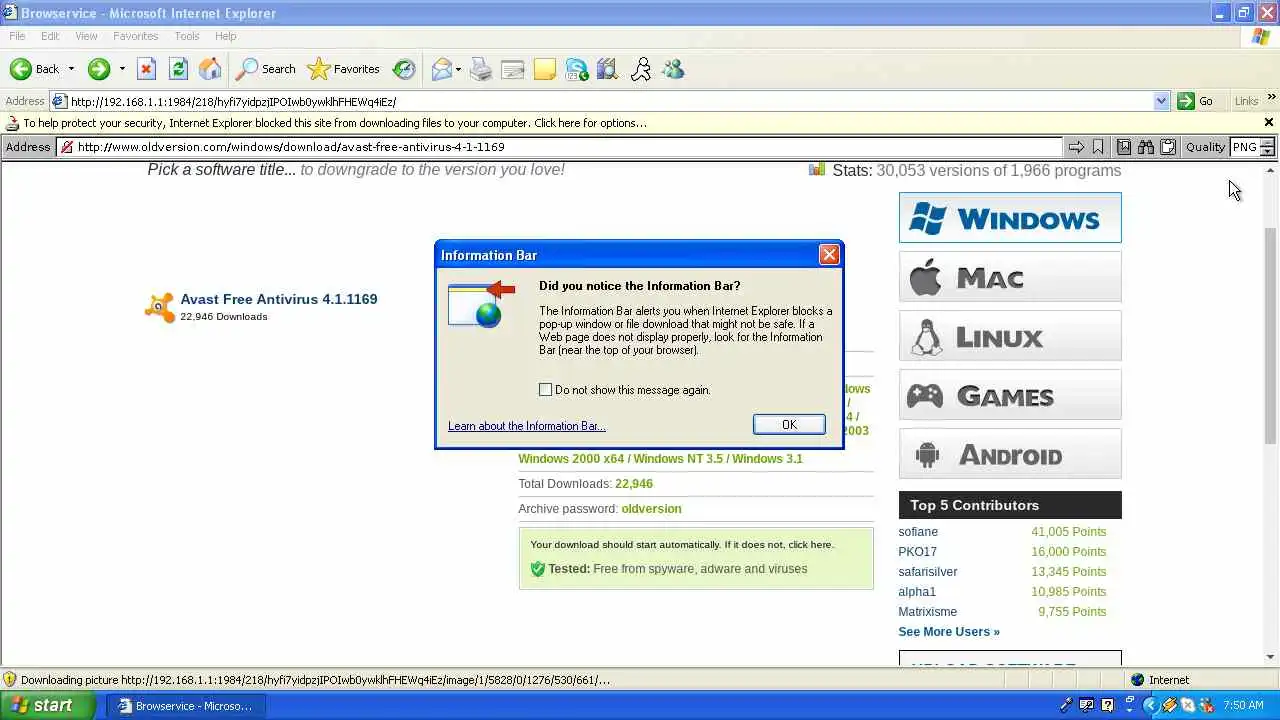Click the green Back arrow button
The height and width of the screenshot is (720, 1280).
[x=21, y=69]
